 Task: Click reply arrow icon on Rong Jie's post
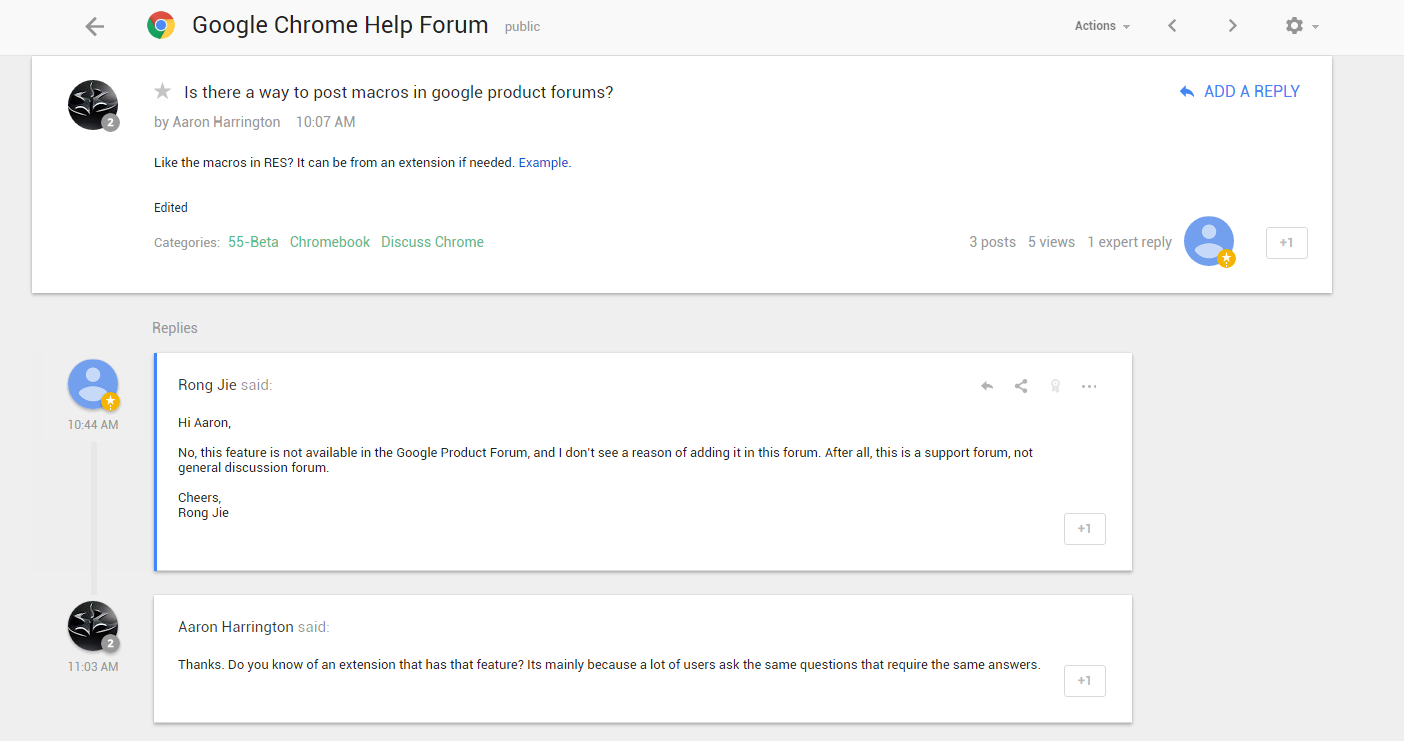987,386
